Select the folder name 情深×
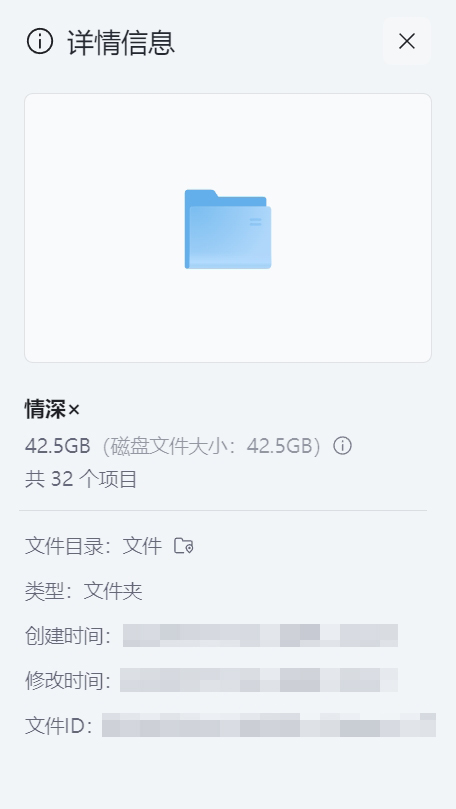 52,410
